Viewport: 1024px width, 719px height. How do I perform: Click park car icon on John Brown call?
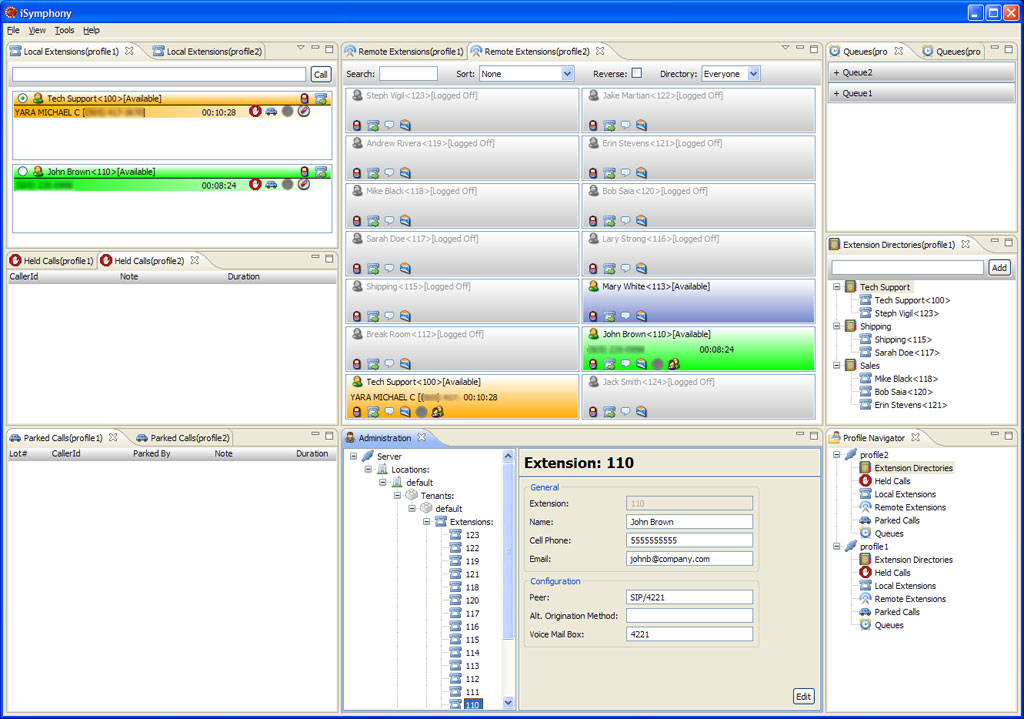[271, 185]
